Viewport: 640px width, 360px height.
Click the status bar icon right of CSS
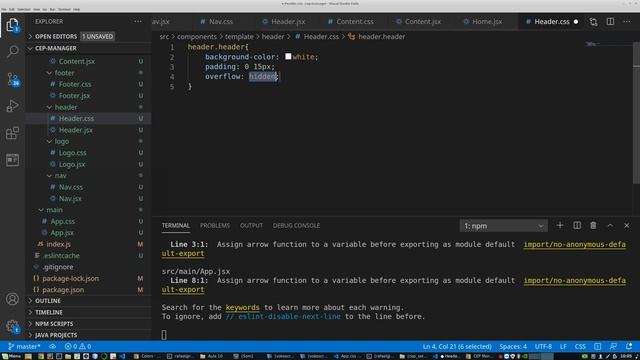(598, 346)
